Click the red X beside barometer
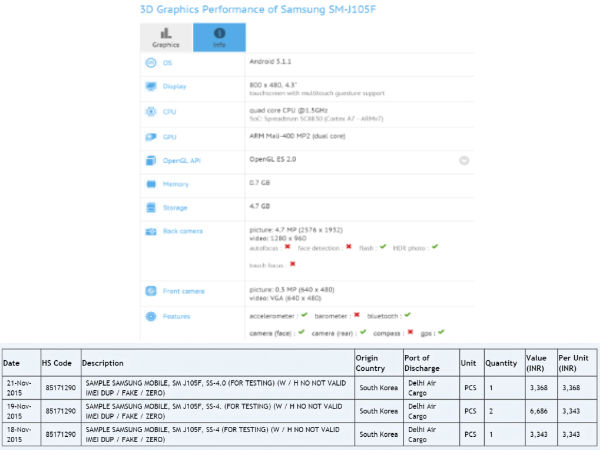 pos(357,315)
